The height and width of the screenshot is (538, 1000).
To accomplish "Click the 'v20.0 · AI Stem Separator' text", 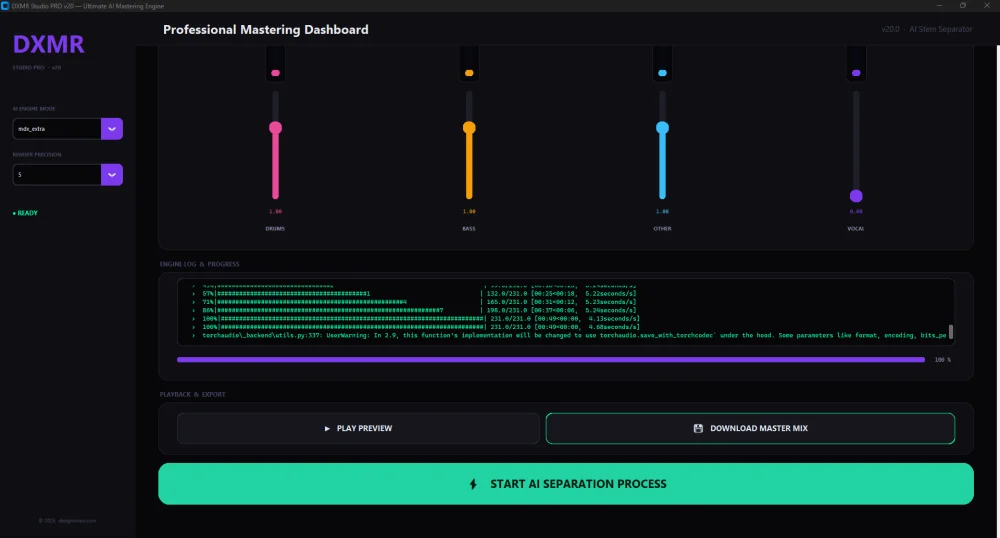I will [927, 29].
